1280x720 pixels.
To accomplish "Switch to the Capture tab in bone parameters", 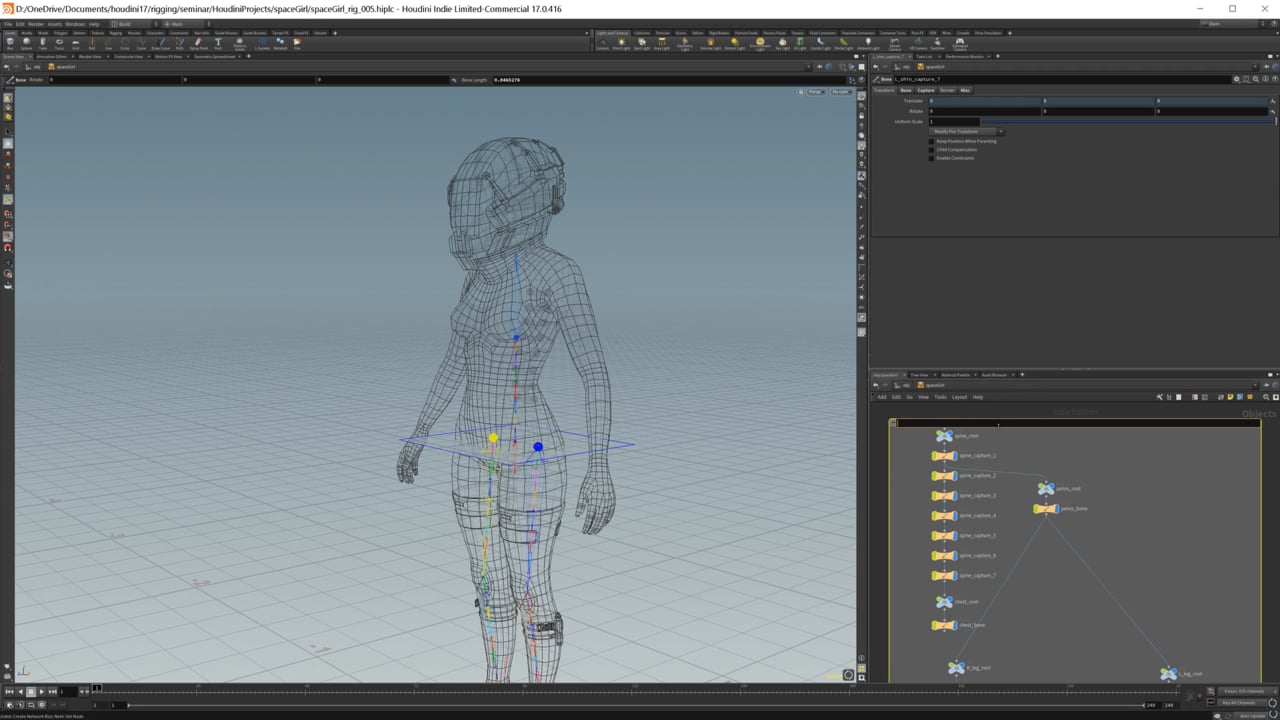I will click(925, 90).
